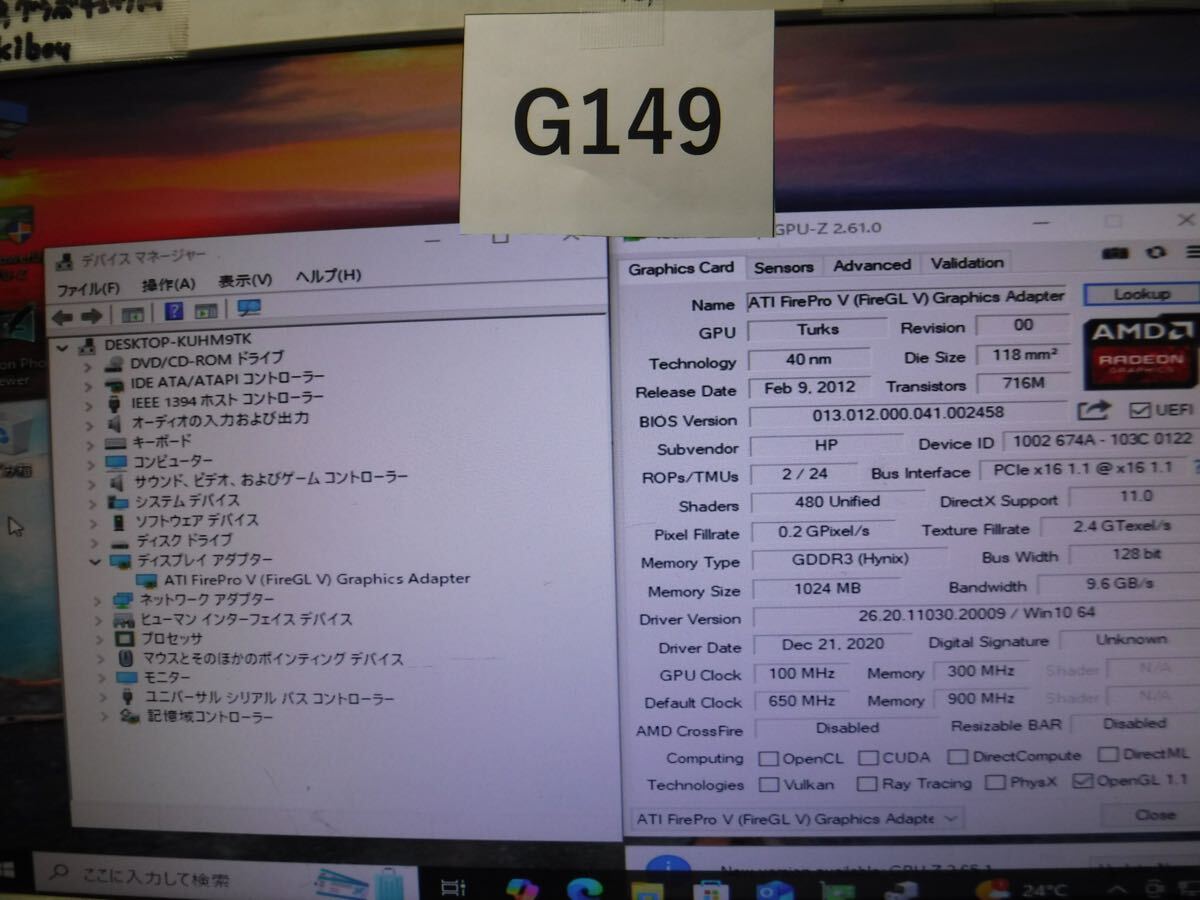Open the ヘルプ(H) menu
The width and height of the screenshot is (1200, 900).
coord(328,276)
